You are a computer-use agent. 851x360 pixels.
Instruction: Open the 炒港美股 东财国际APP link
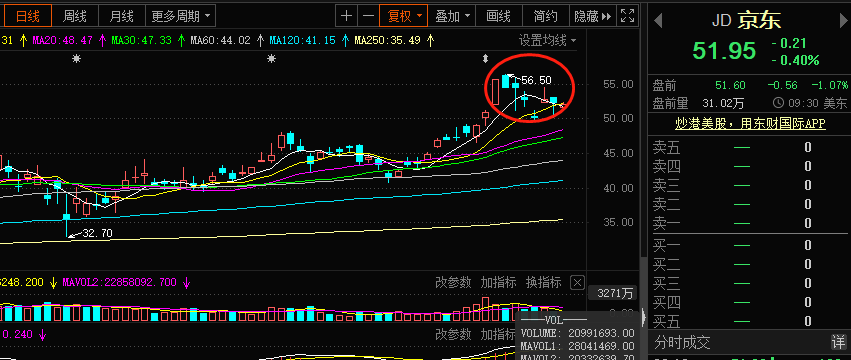(750, 124)
